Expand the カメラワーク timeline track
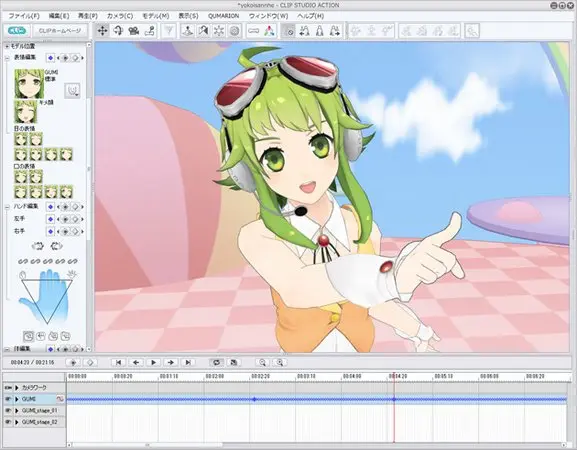The image size is (577, 450). click(17, 388)
